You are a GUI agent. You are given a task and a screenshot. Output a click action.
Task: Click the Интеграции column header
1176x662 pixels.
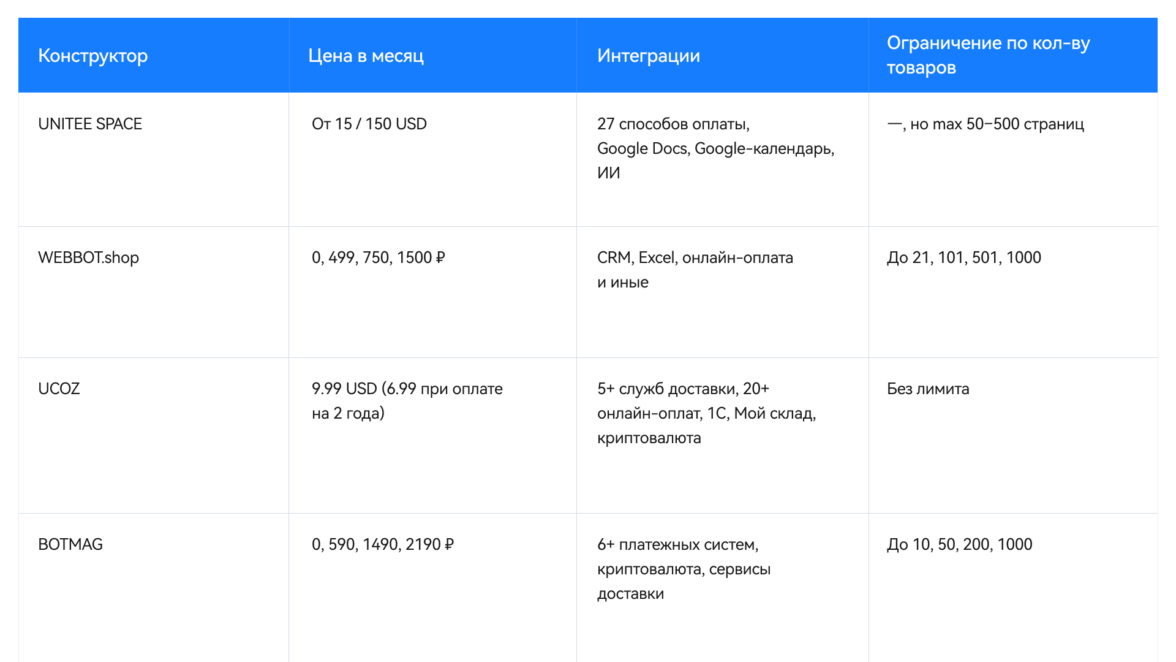[x=648, y=56]
